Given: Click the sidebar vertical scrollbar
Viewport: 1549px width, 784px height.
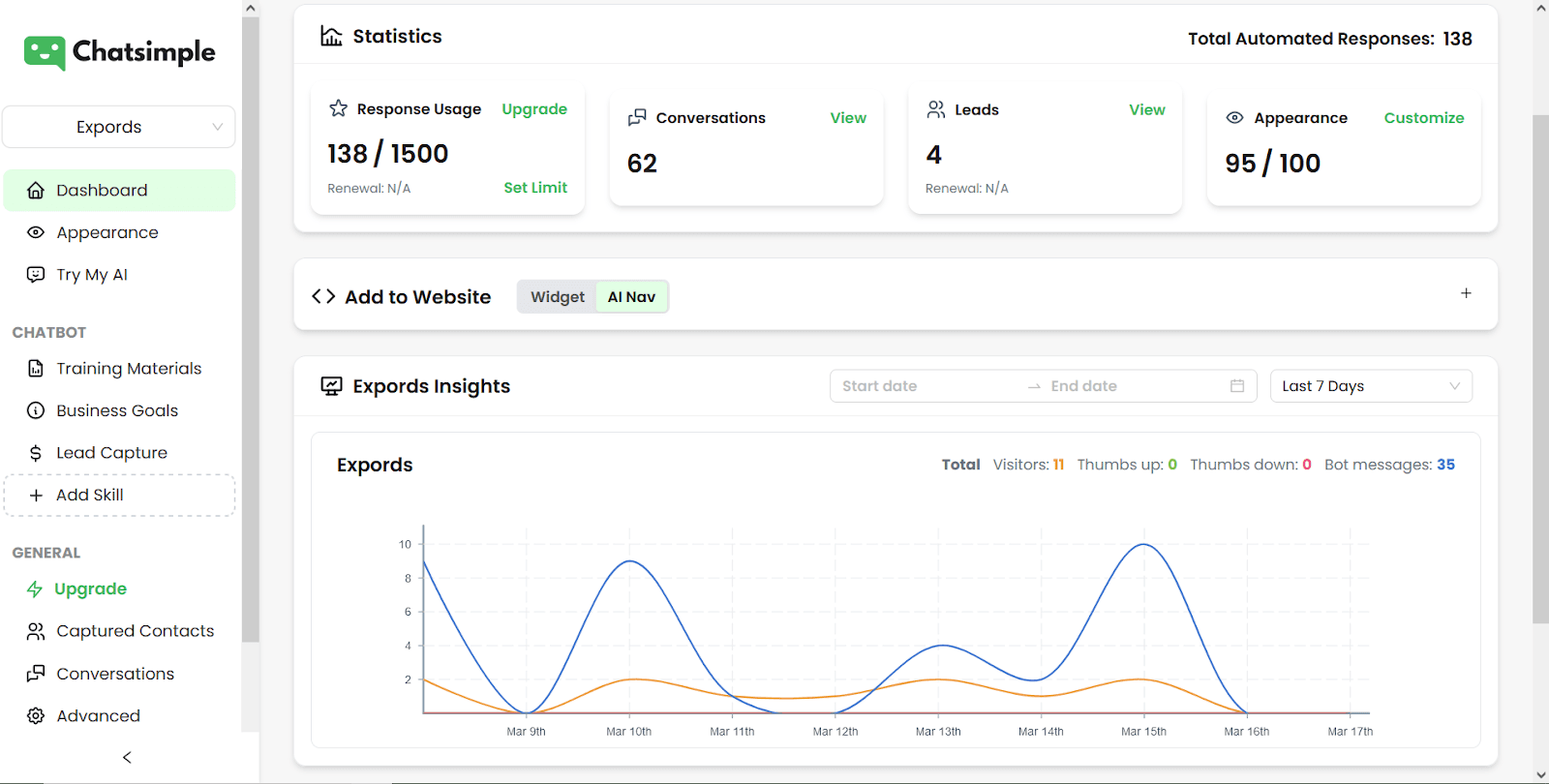Looking at the screenshot, I should coord(251,329).
